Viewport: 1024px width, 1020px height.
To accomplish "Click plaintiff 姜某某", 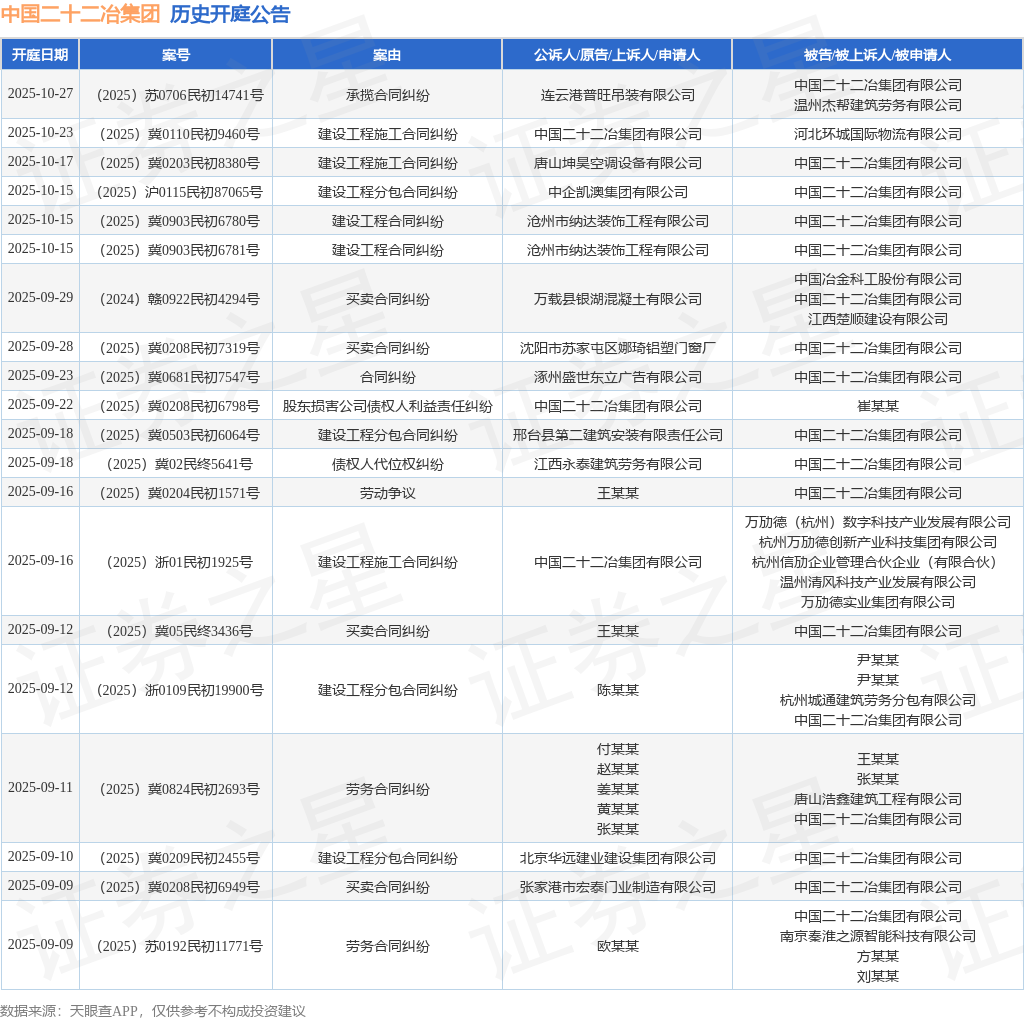I will pos(617,789).
